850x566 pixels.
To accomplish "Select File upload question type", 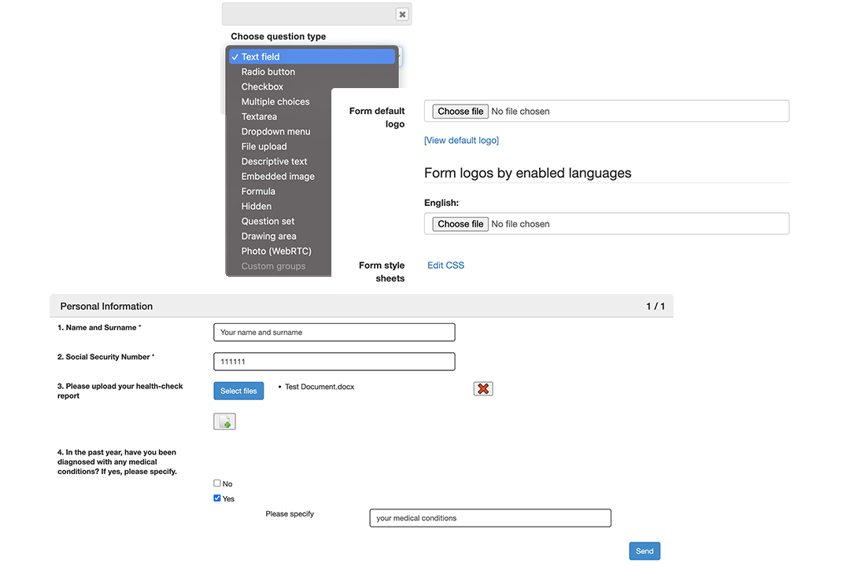I will (264, 146).
